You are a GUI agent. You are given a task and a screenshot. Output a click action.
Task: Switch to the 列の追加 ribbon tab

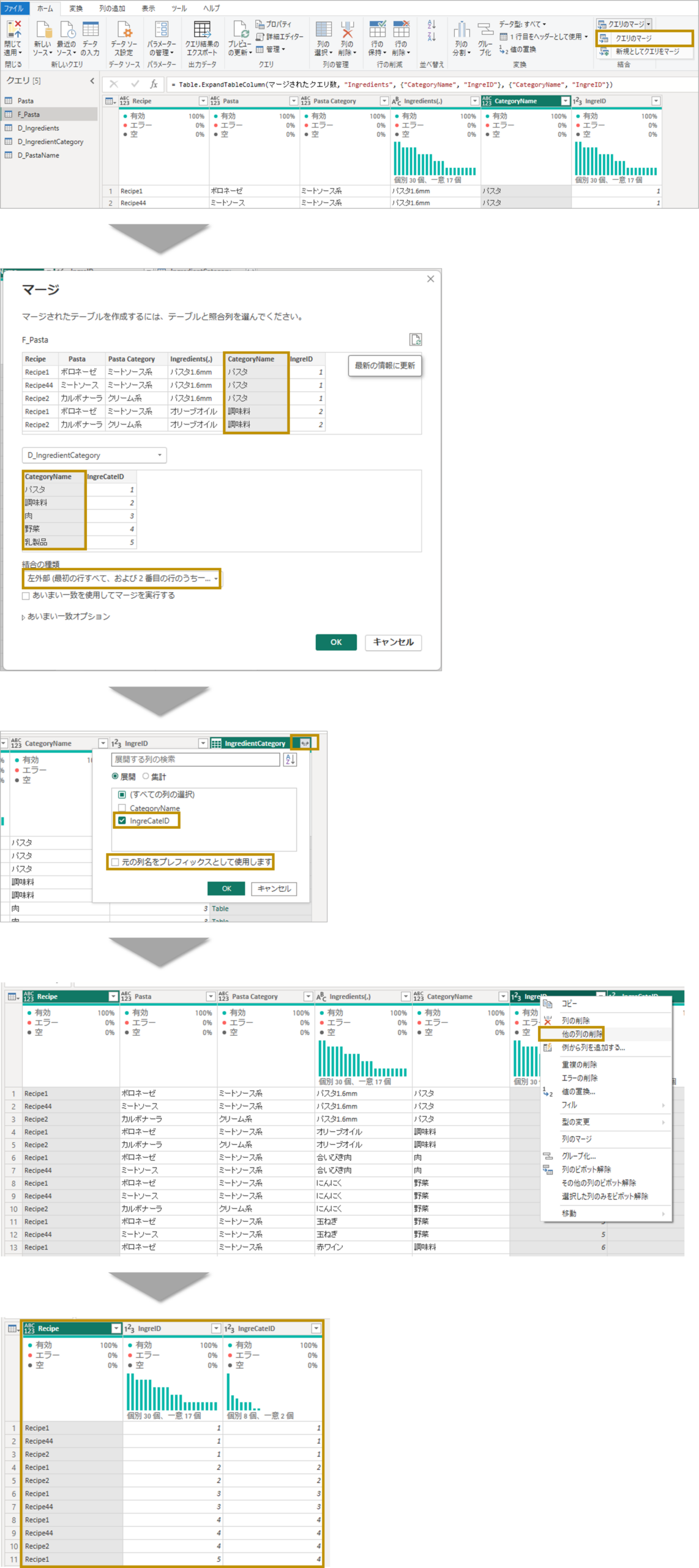click(x=112, y=9)
